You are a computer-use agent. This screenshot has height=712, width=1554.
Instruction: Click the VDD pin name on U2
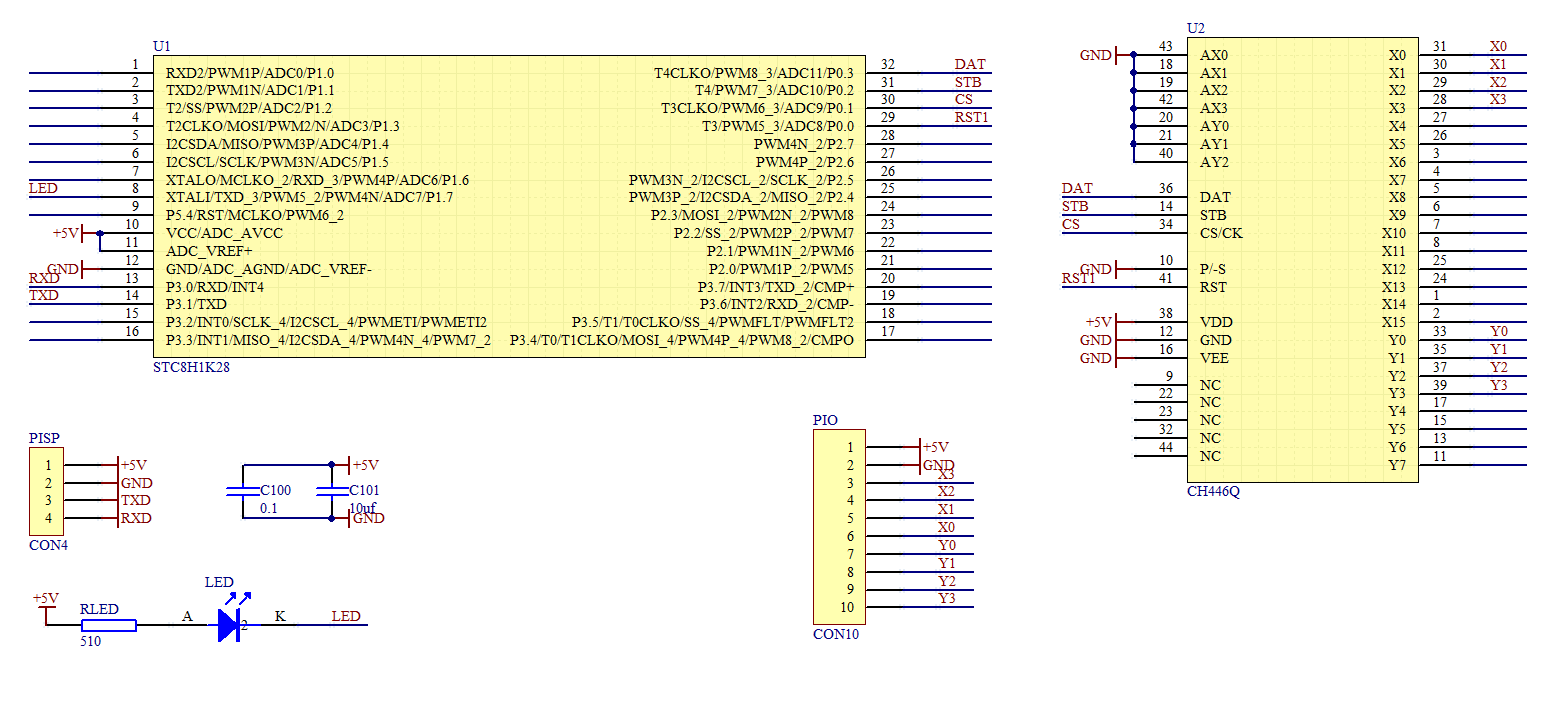pos(1215,322)
